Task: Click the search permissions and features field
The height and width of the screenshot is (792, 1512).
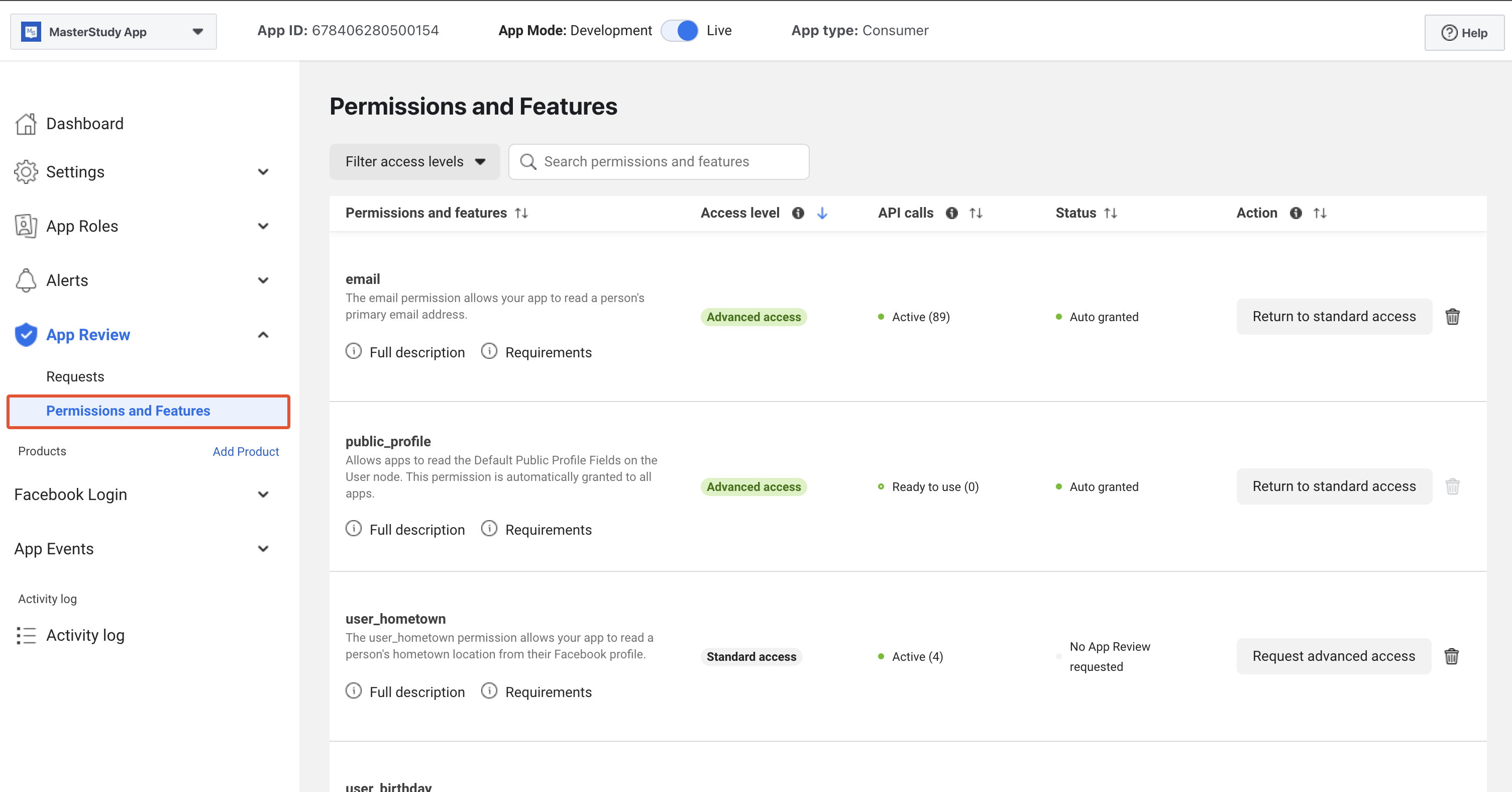Action: 659,161
